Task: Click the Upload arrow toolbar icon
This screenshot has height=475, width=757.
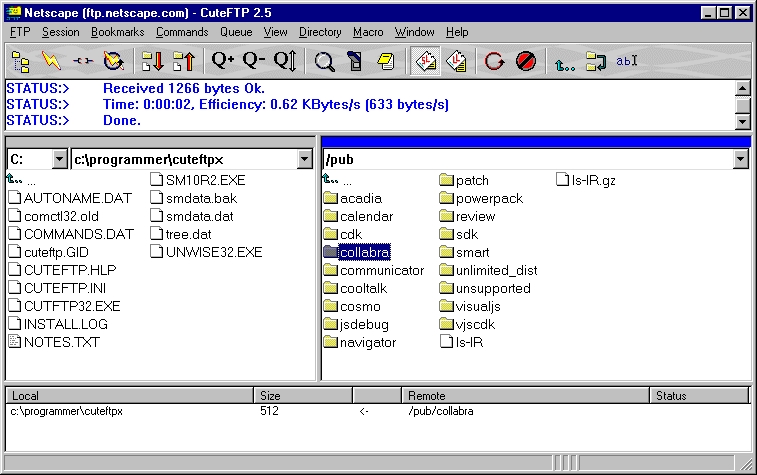Action: coord(184,61)
